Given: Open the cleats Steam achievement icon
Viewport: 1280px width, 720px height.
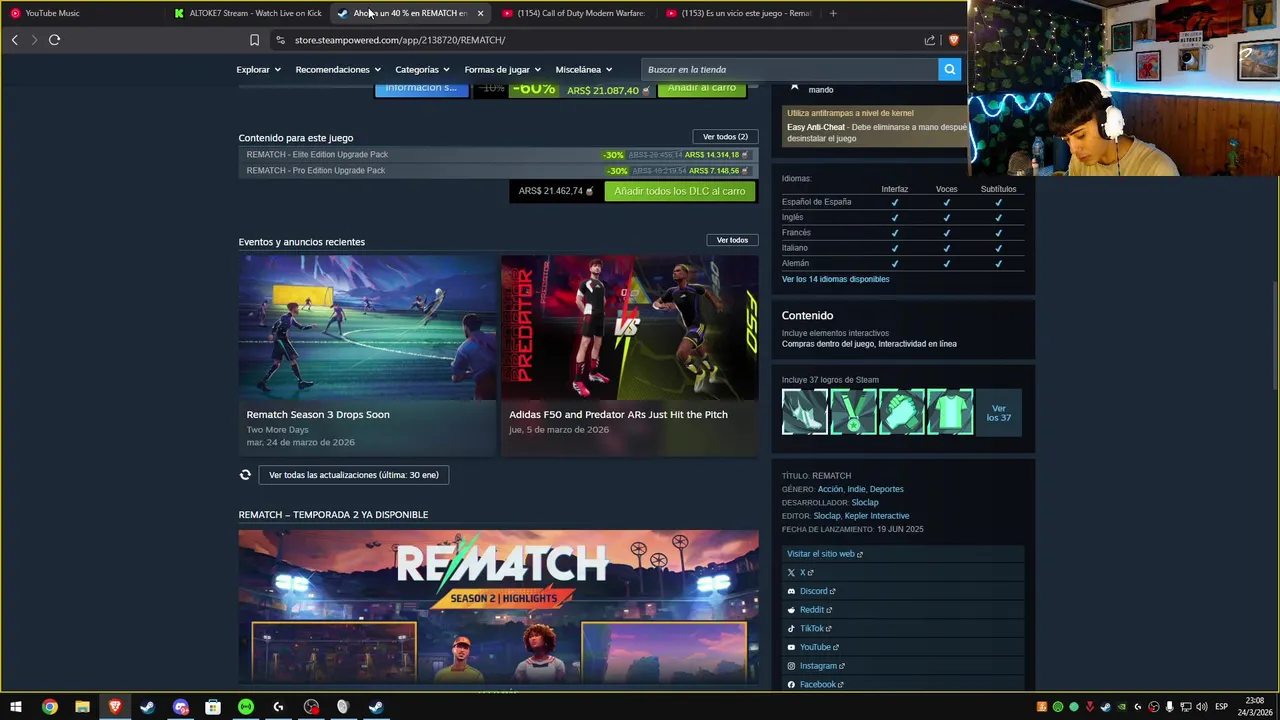Looking at the screenshot, I should pyautogui.click(x=805, y=412).
